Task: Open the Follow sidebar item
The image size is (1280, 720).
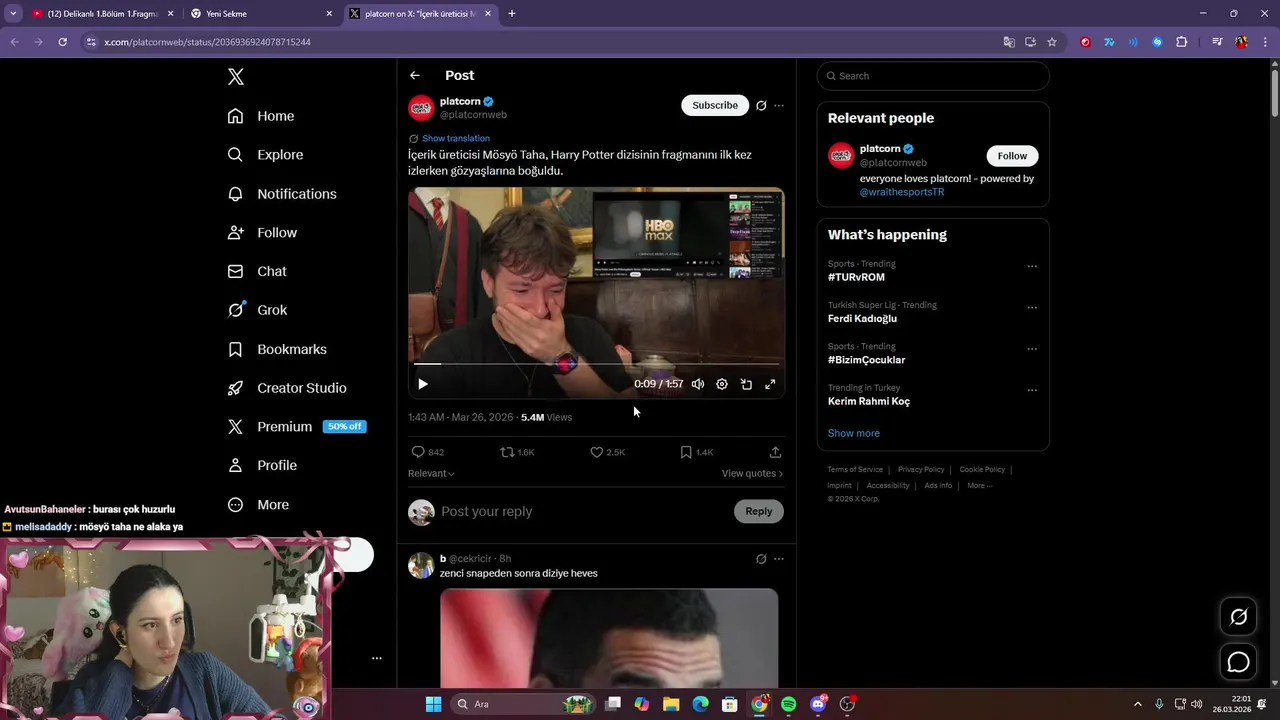Action: (x=262, y=232)
